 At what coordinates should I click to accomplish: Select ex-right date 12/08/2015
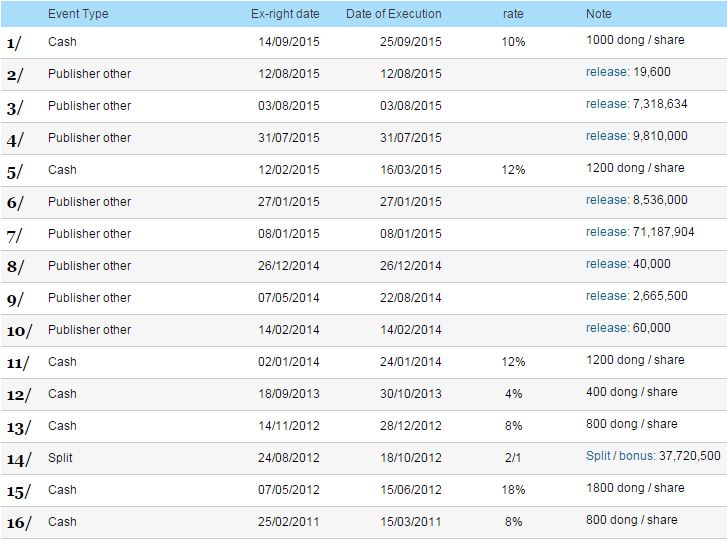(x=289, y=74)
